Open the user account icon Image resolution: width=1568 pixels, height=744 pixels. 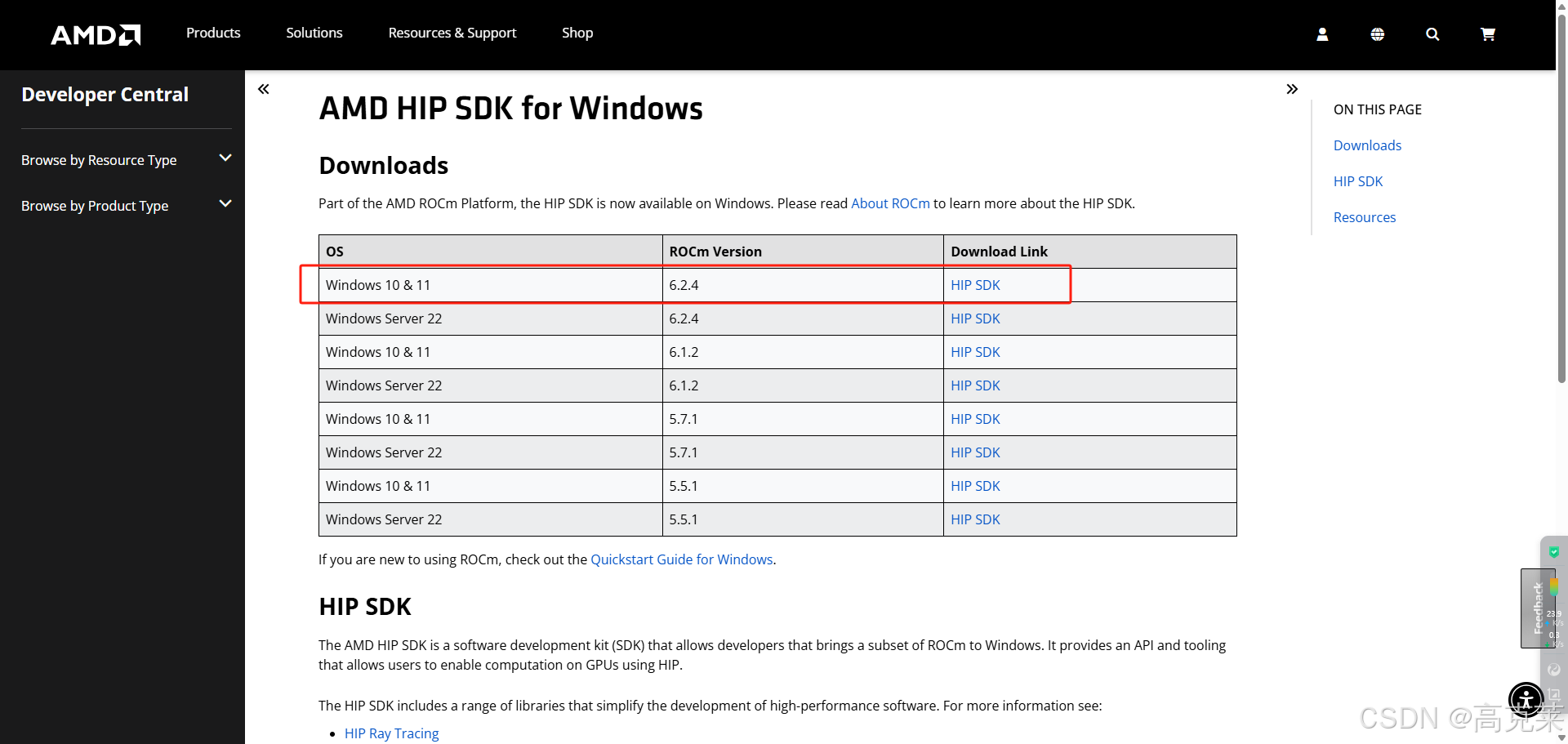coord(1321,34)
